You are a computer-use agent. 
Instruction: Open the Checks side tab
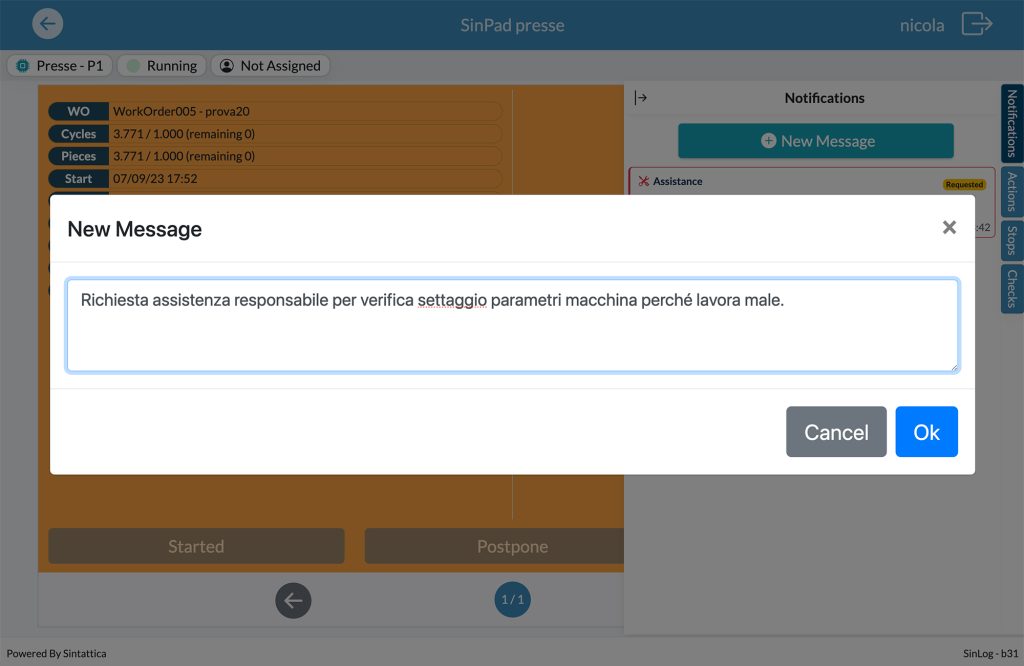pyautogui.click(x=1012, y=289)
